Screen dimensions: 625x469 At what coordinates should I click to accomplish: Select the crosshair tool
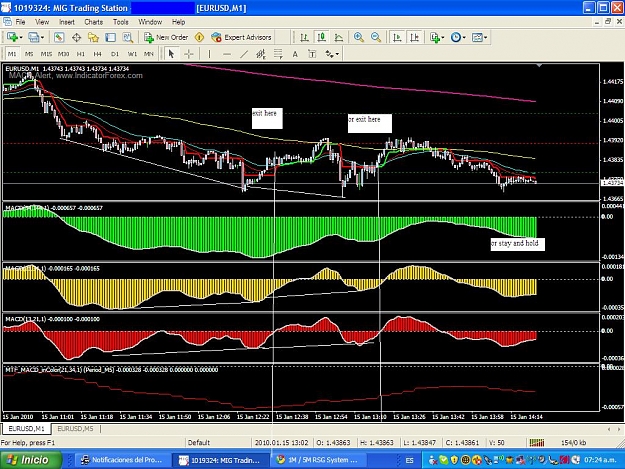point(189,54)
